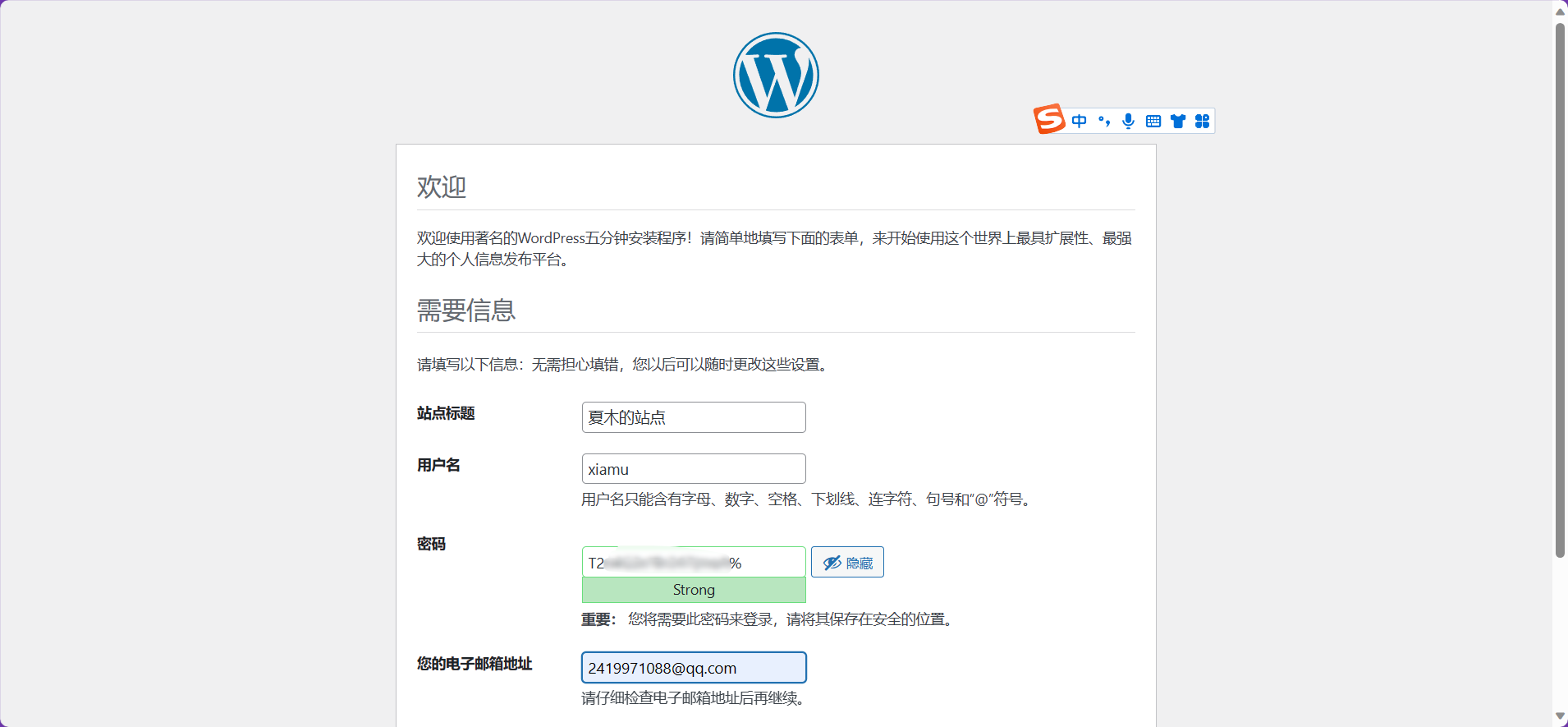Select the email address input field

click(694, 668)
